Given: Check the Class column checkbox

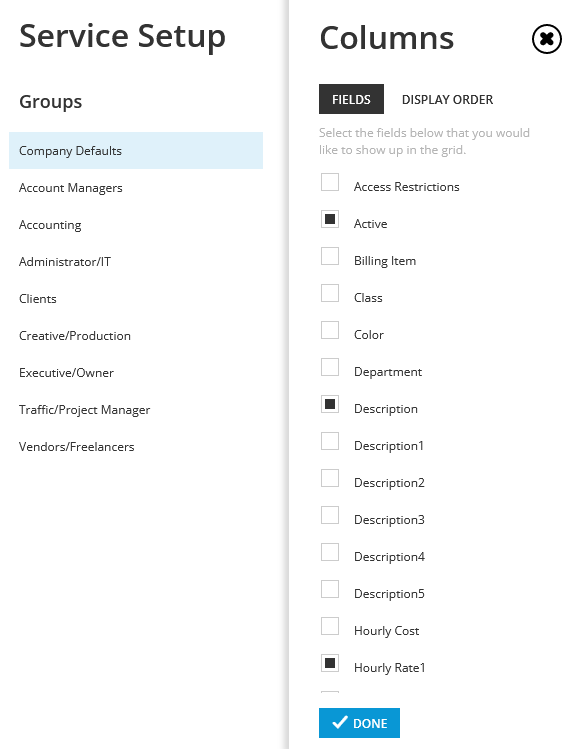Looking at the screenshot, I should tap(330, 293).
